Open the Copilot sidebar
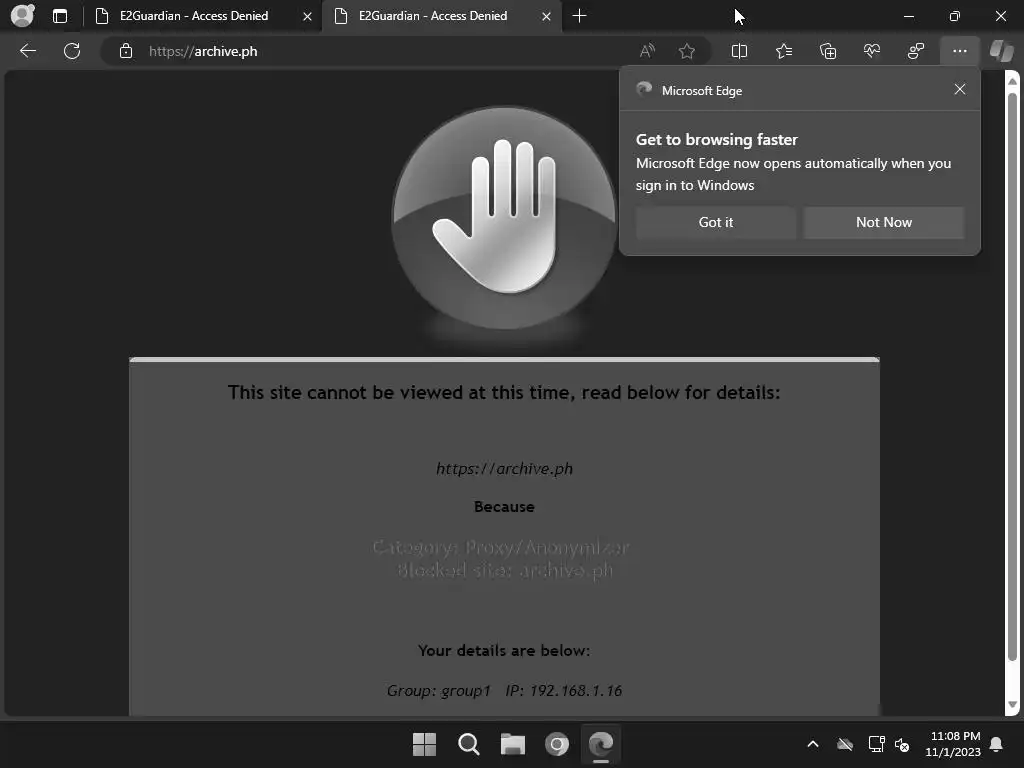This screenshot has width=1024, height=768. (1001, 50)
